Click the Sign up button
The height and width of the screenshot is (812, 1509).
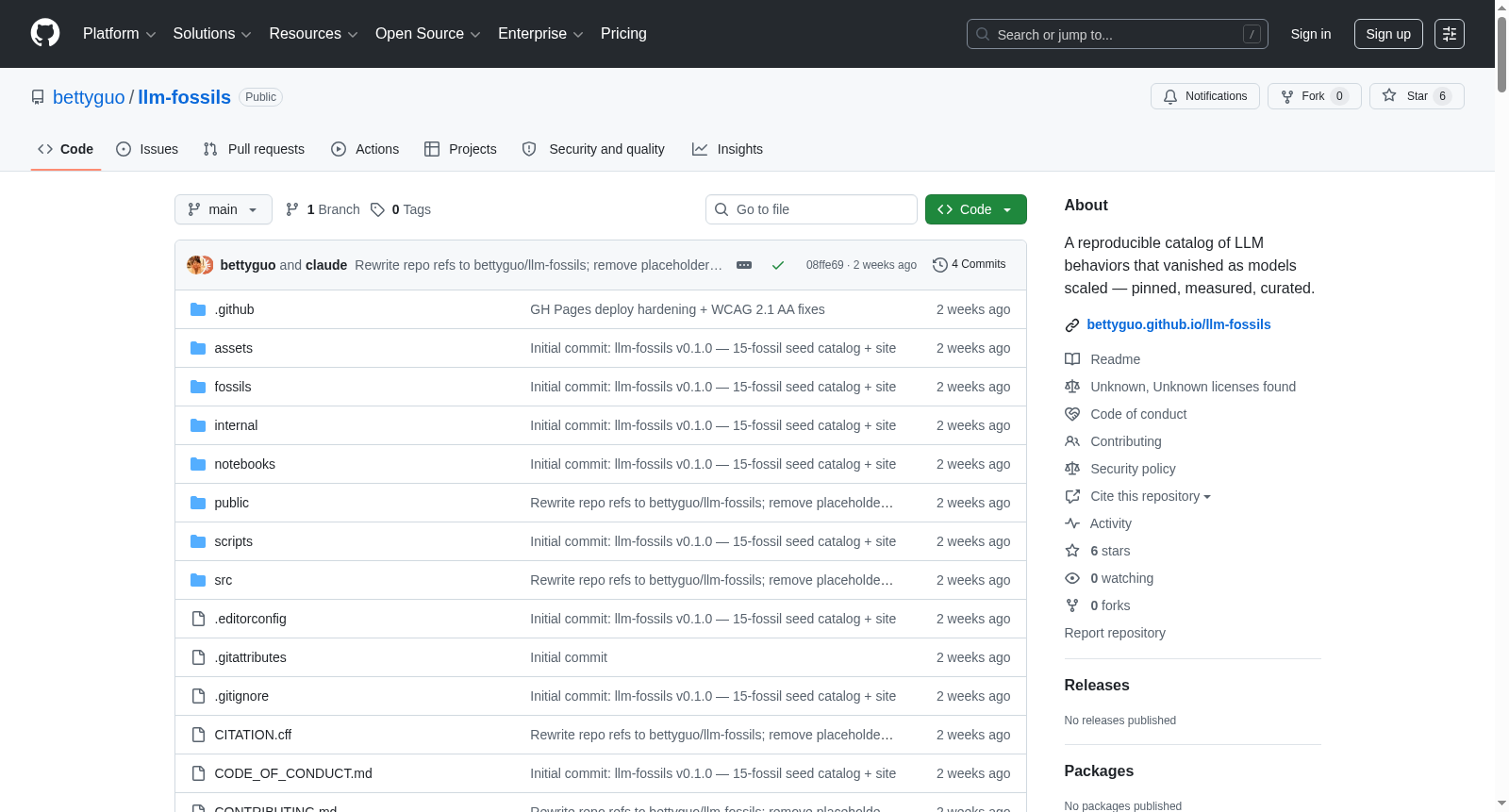click(x=1388, y=34)
